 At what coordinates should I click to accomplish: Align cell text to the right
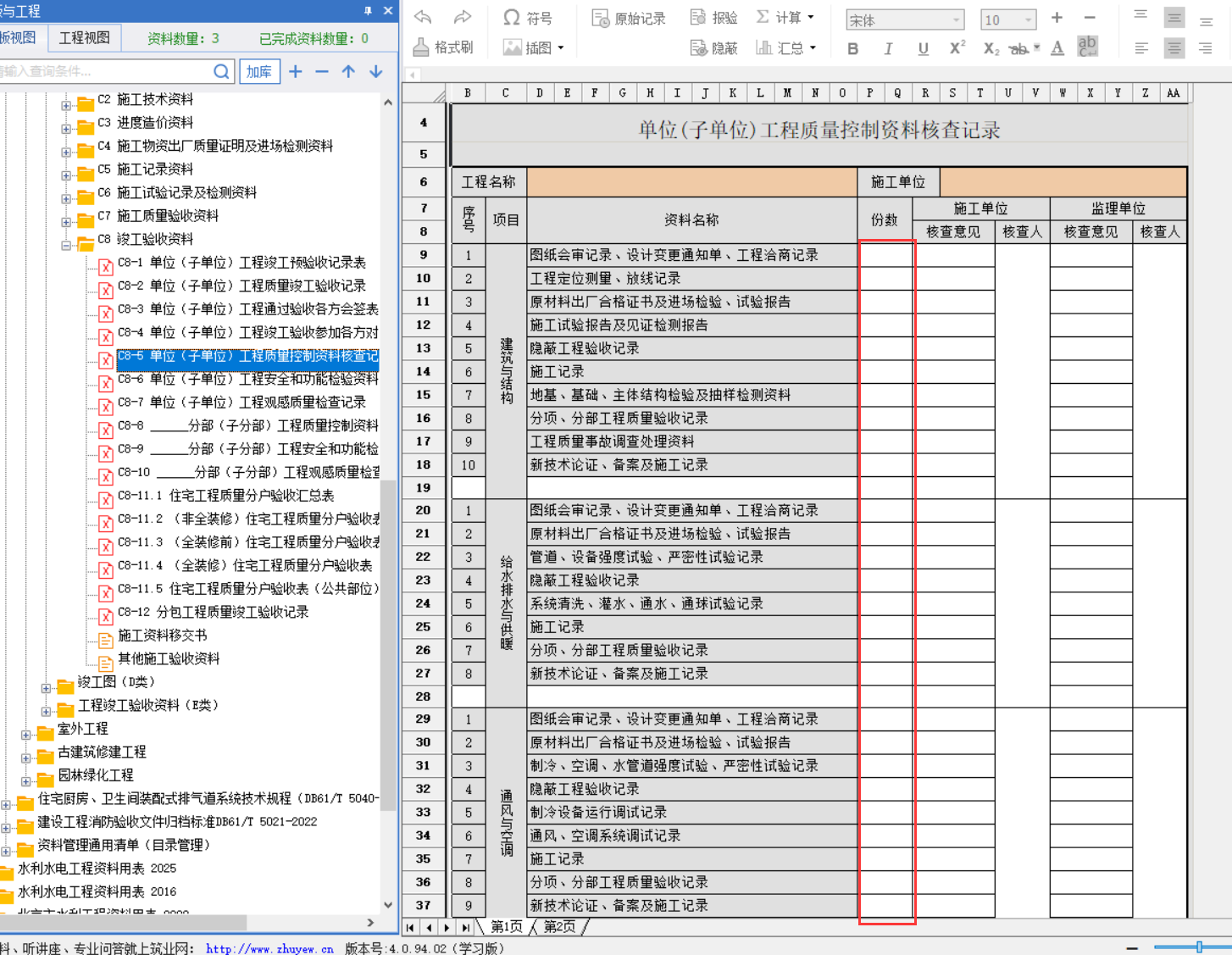[x=1205, y=48]
